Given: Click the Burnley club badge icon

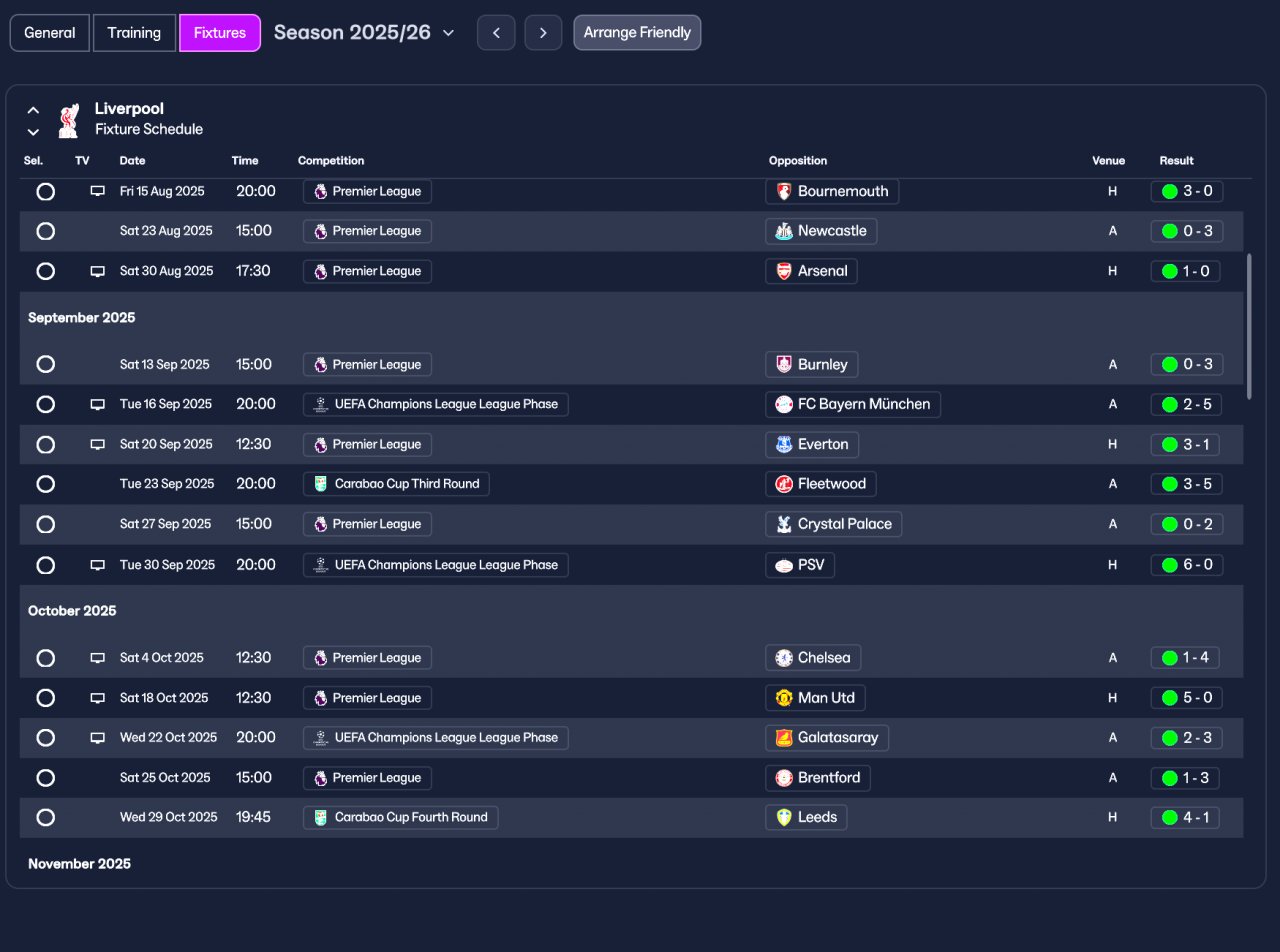Looking at the screenshot, I should click(784, 364).
